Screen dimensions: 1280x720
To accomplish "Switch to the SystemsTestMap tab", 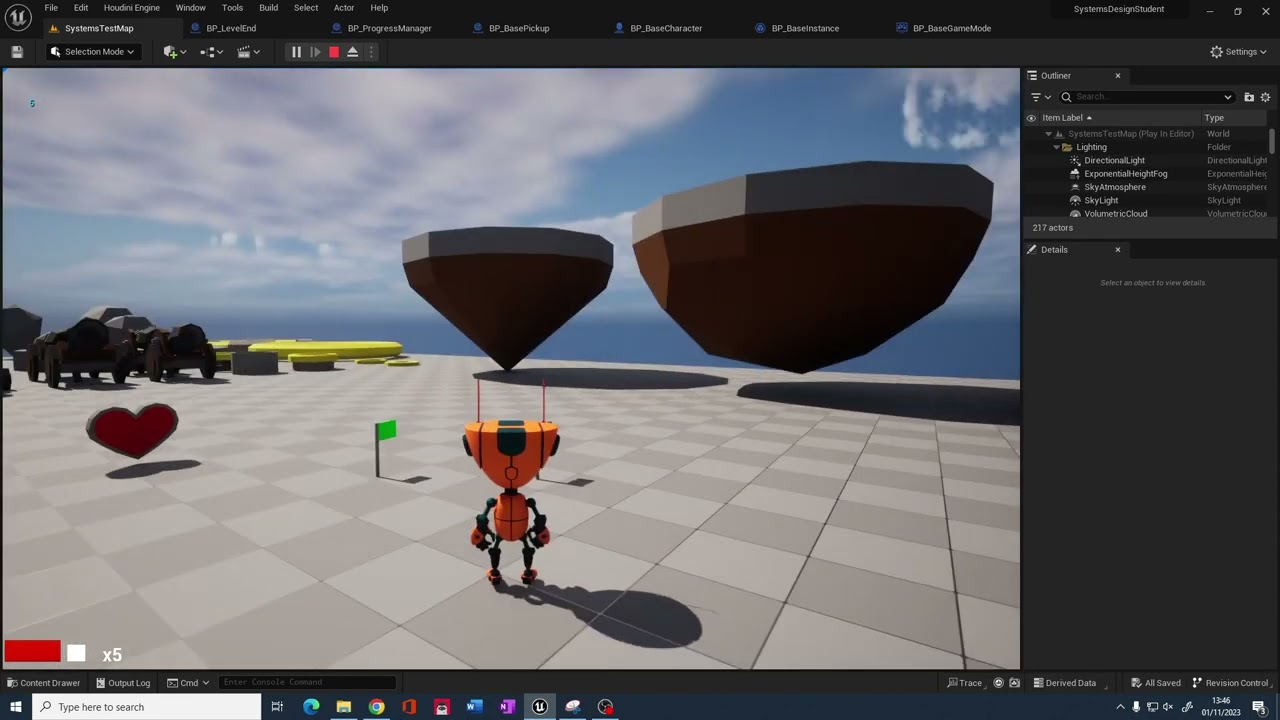I will pos(98,28).
